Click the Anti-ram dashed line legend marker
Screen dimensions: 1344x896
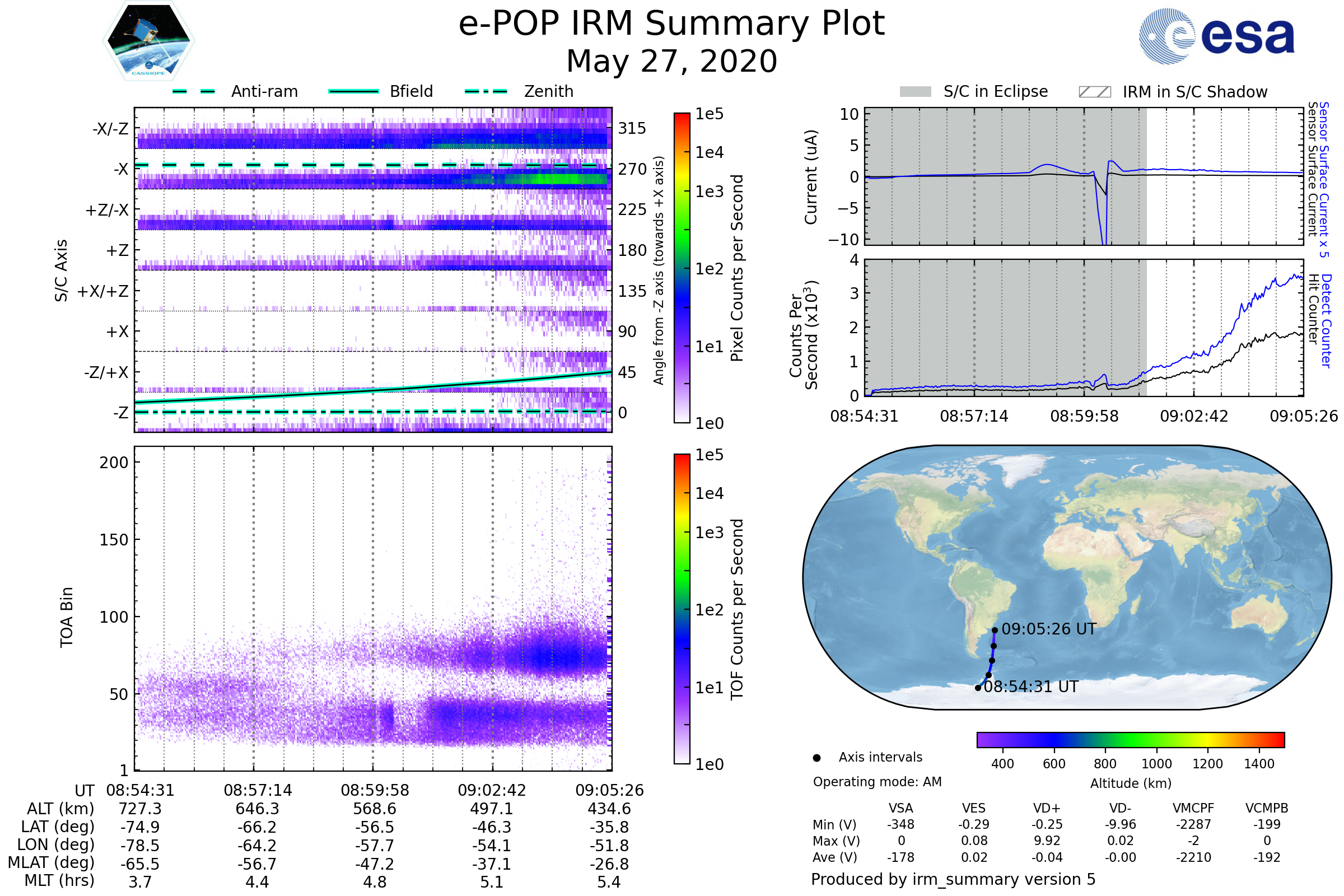point(194,91)
